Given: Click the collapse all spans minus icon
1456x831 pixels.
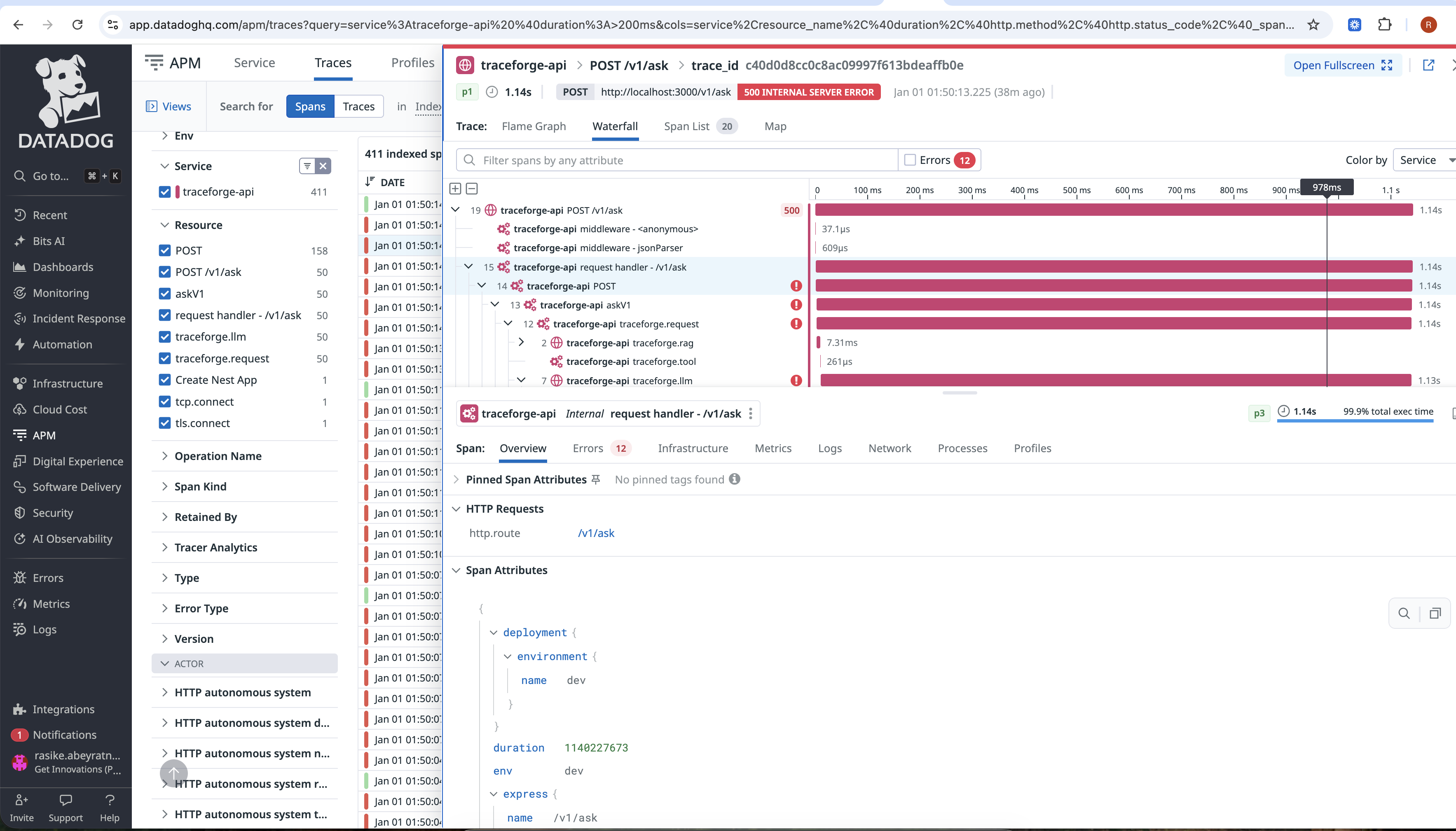Looking at the screenshot, I should pyautogui.click(x=472, y=189).
